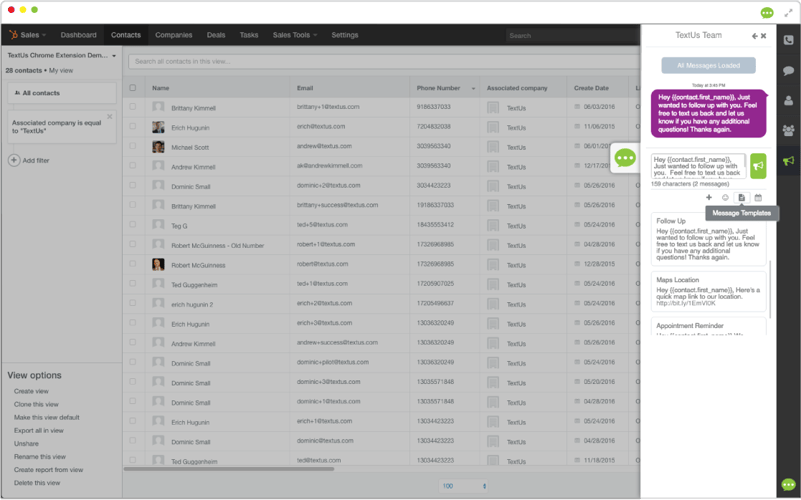Toggle fullscreen with the expand arrows icon

point(788,13)
